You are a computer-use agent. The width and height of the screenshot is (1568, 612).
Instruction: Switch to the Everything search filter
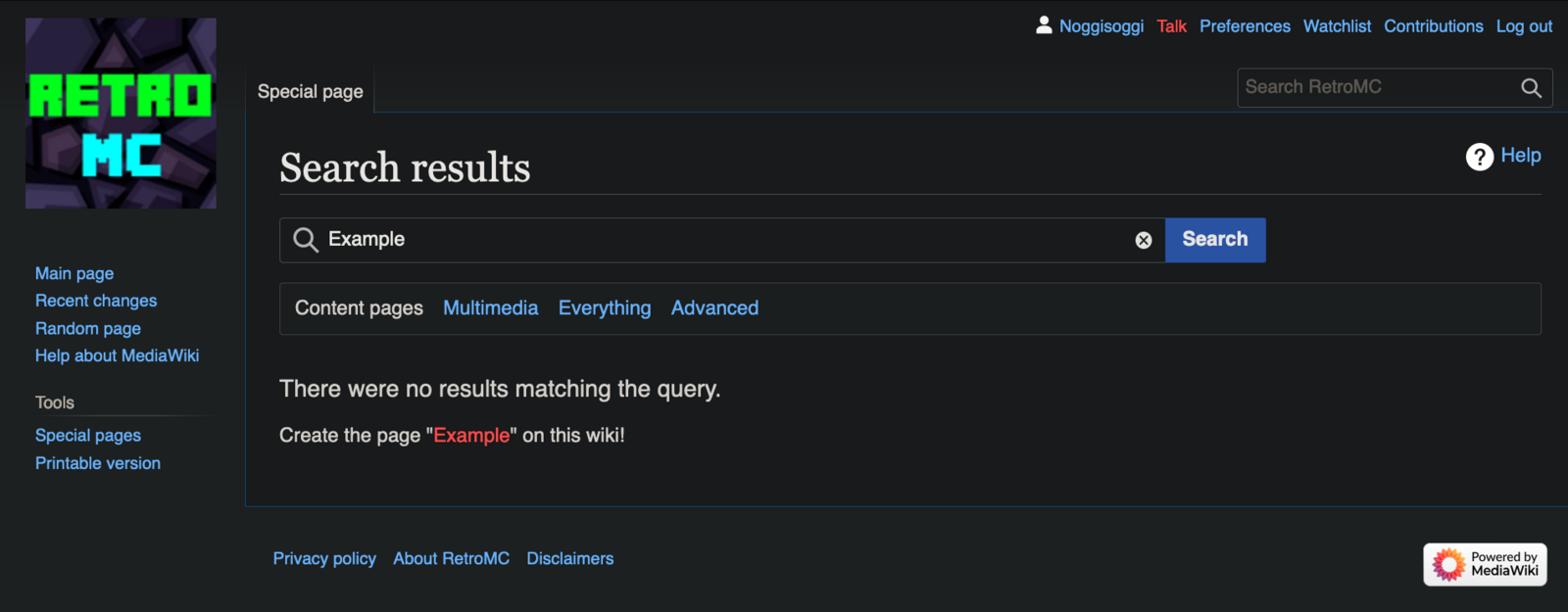click(604, 307)
